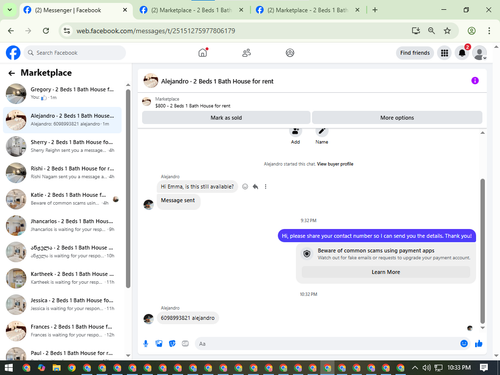The height and width of the screenshot is (375, 500).
Task: Click the listing thumbnail next to '$800 - 2 Beds'
Action: tap(147, 102)
